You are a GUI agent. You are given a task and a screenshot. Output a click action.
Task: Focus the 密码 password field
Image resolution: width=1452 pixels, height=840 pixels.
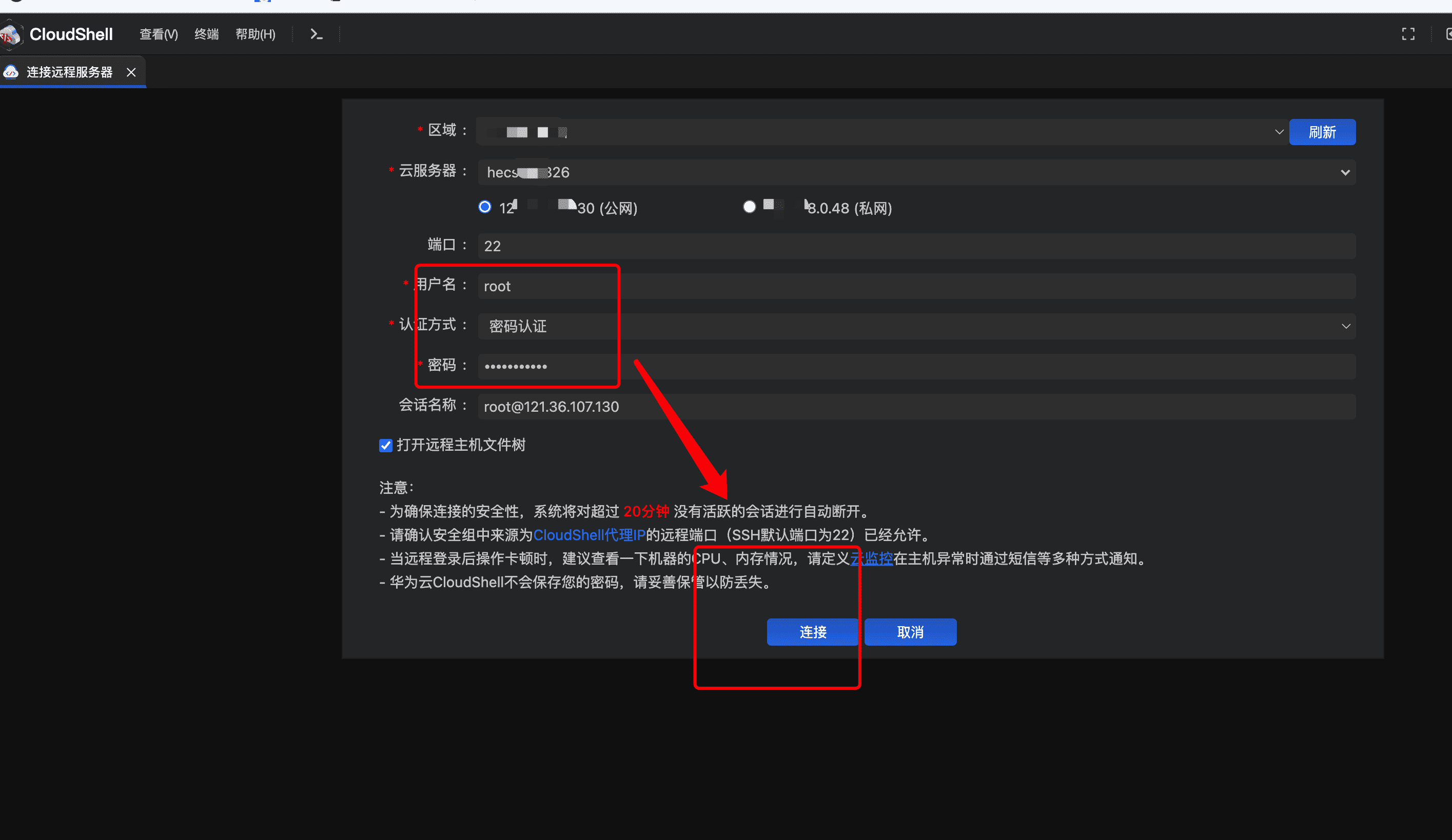[x=916, y=367]
